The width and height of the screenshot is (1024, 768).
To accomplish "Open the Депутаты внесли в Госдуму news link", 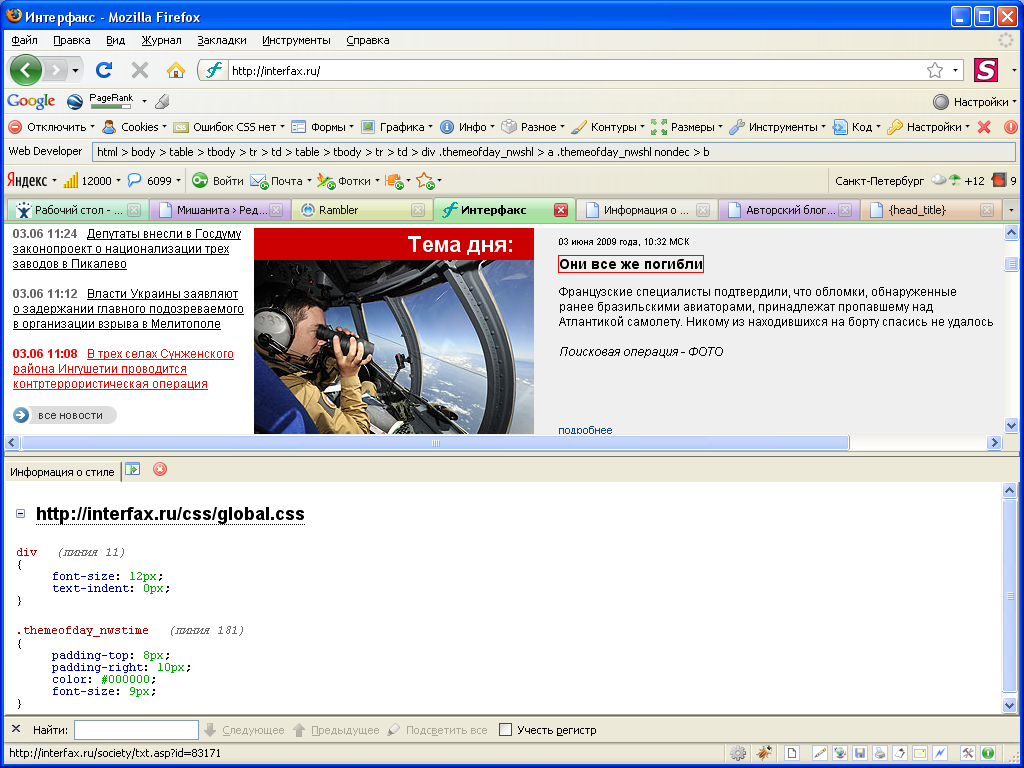I will (127, 249).
